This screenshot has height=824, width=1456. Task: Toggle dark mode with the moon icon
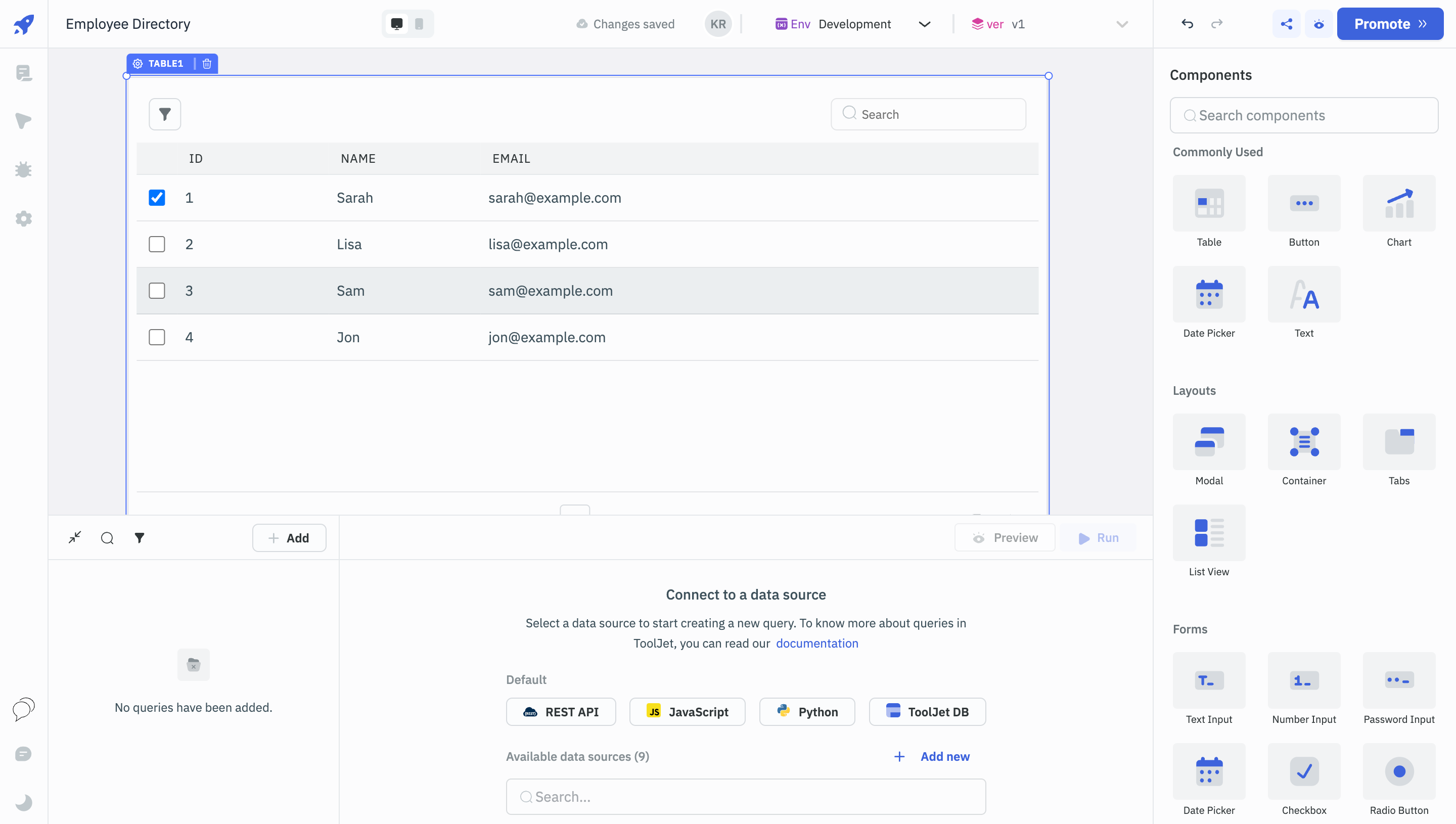[23, 802]
